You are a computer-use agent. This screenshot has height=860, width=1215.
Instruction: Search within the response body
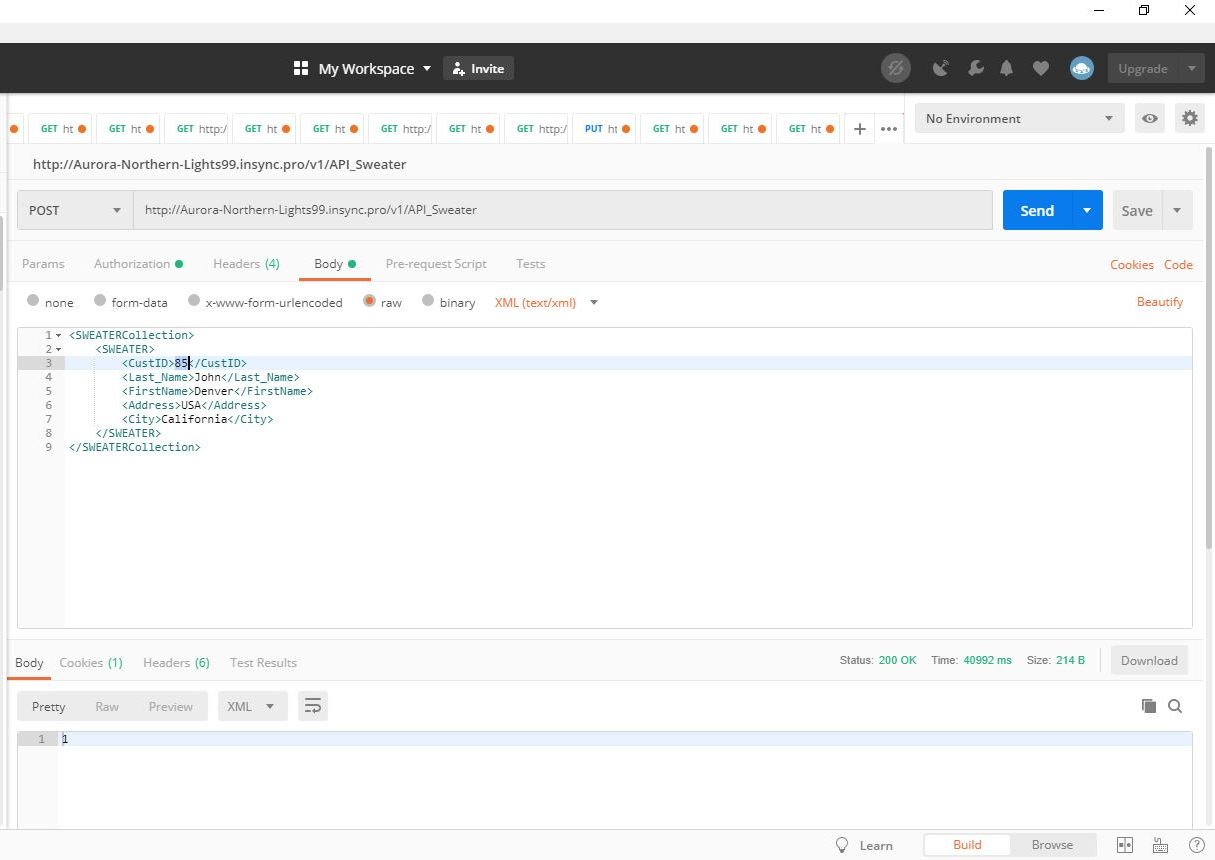[1175, 706]
